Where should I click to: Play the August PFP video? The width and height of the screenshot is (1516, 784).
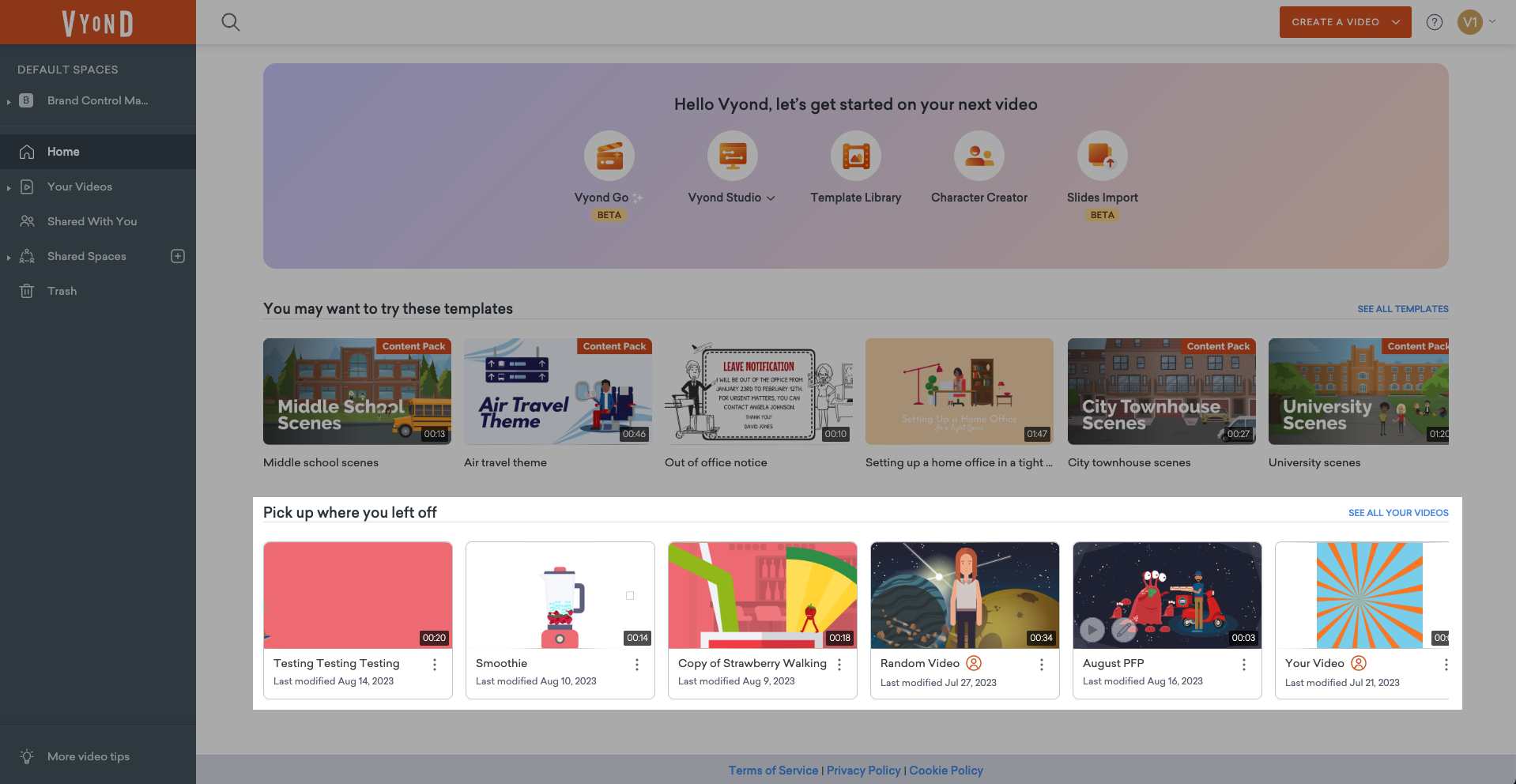tap(1092, 630)
